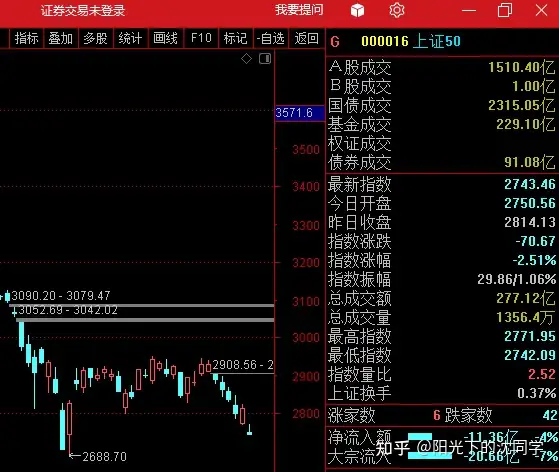Open 我要提问 link
This screenshot has height=472, width=559.
click(299, 10)
